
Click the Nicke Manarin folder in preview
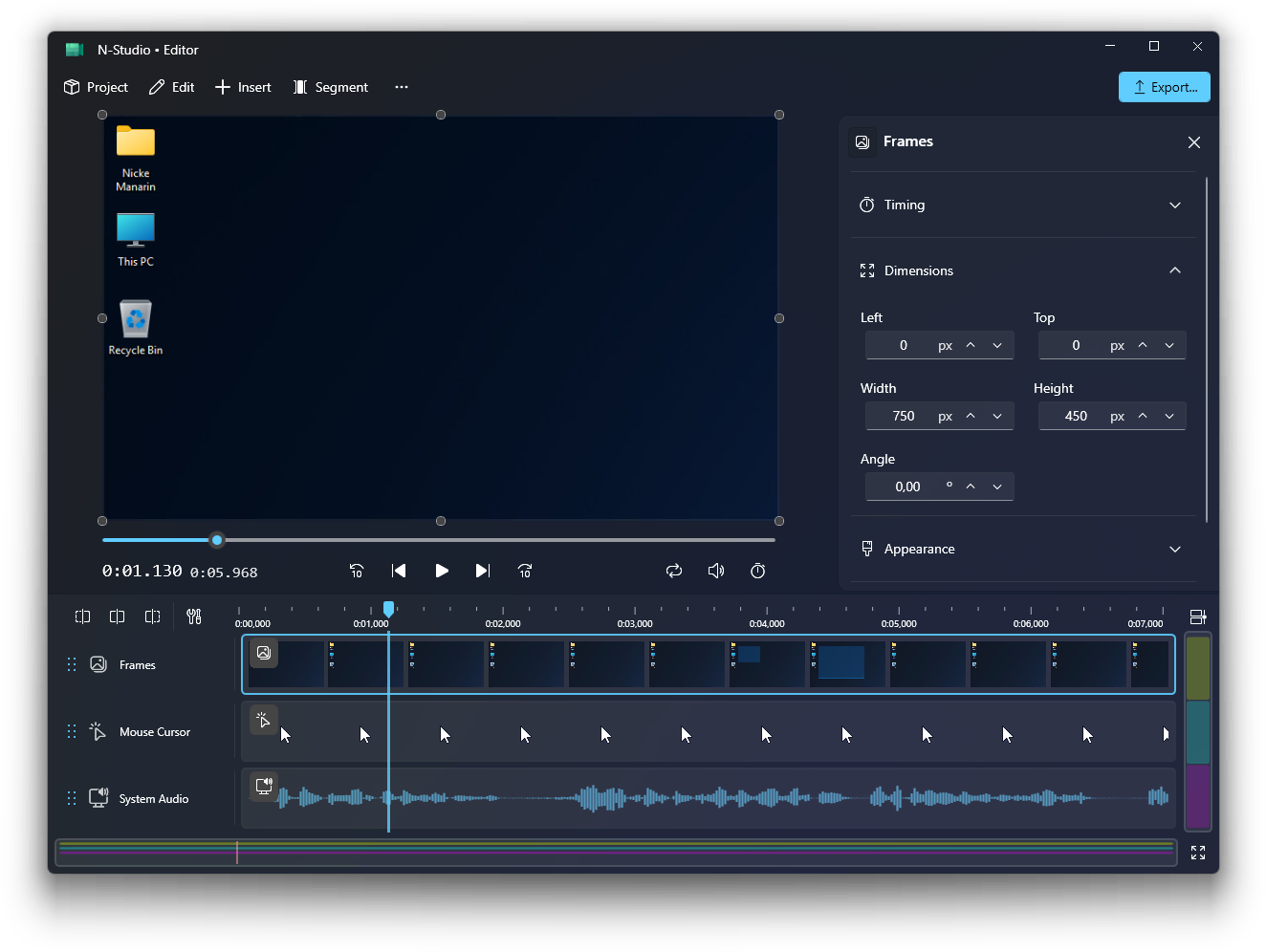coord(136,159)
